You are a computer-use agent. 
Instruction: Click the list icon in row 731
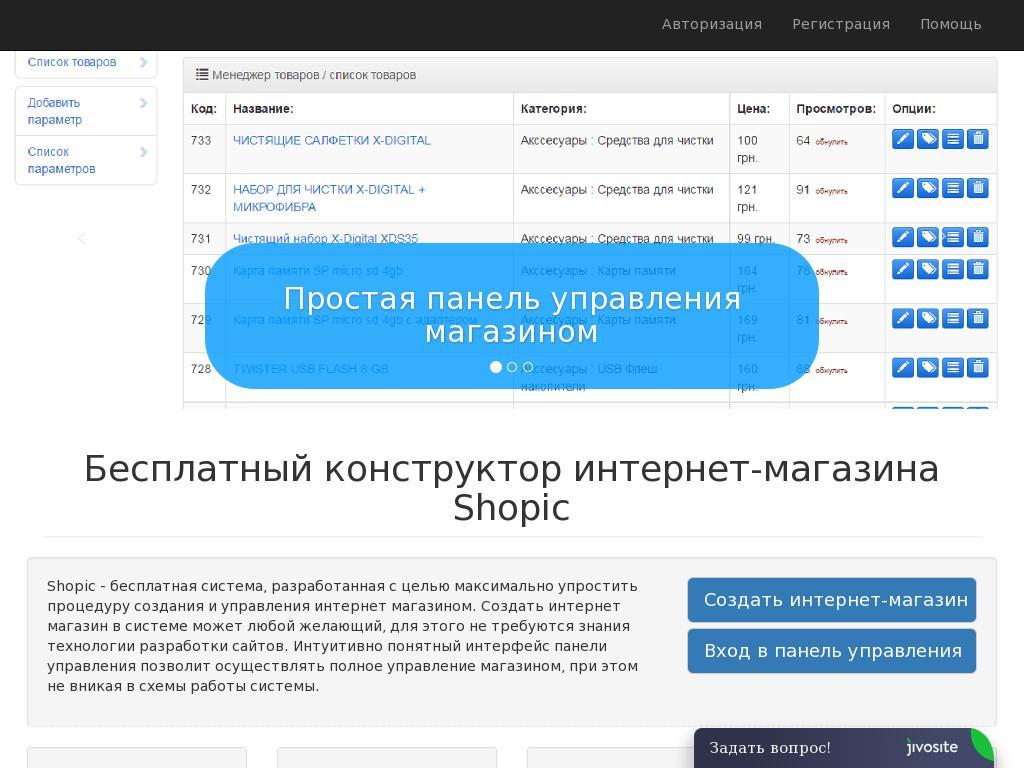tap(953, 237)
